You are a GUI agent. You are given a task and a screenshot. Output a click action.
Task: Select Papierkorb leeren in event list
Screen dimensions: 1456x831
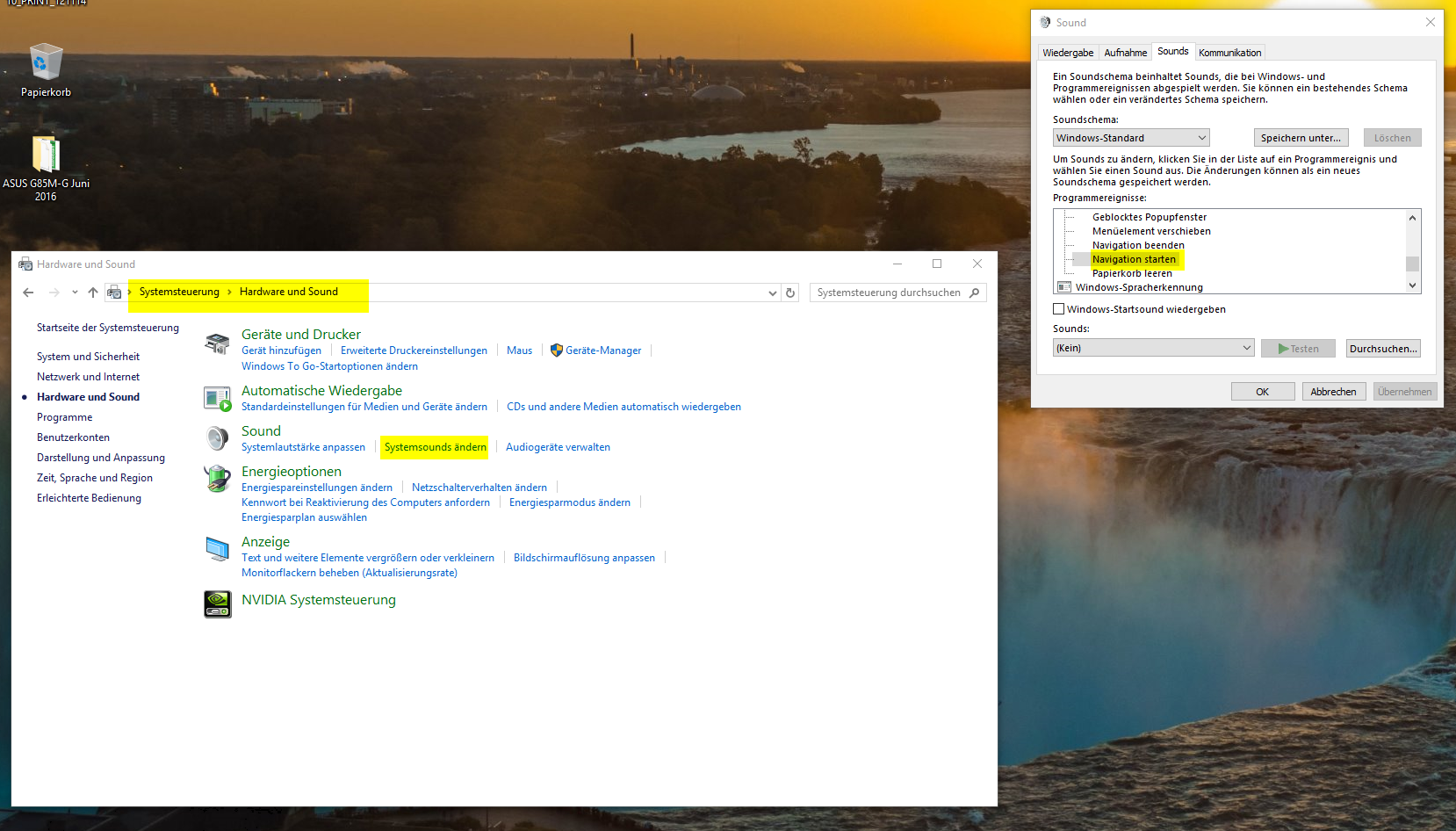[x=1132, y=273]
